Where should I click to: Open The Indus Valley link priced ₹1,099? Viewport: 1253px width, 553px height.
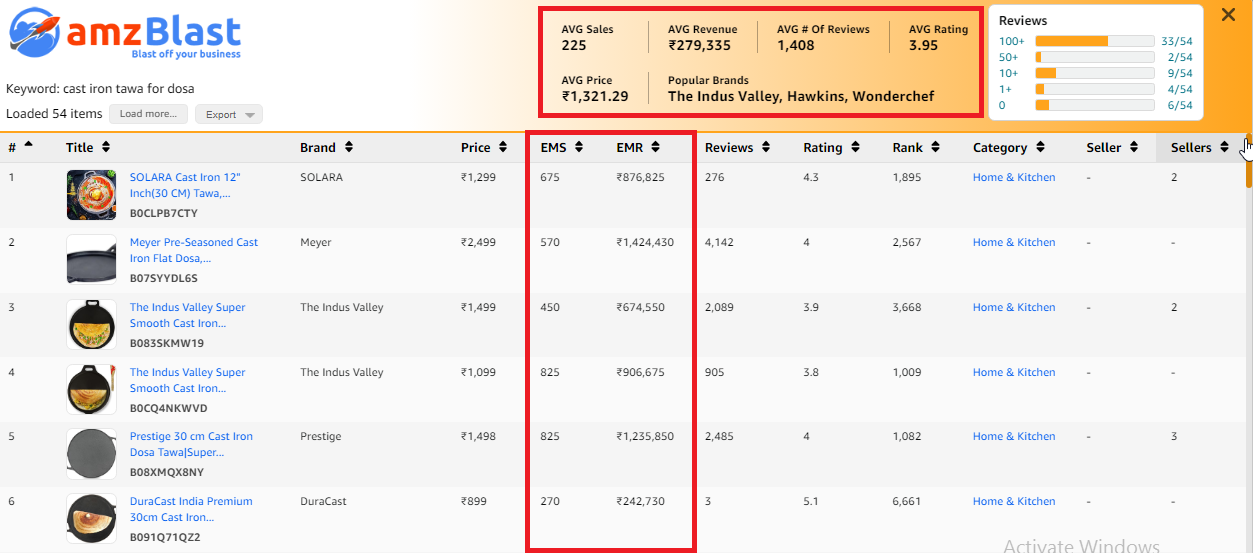187,380
